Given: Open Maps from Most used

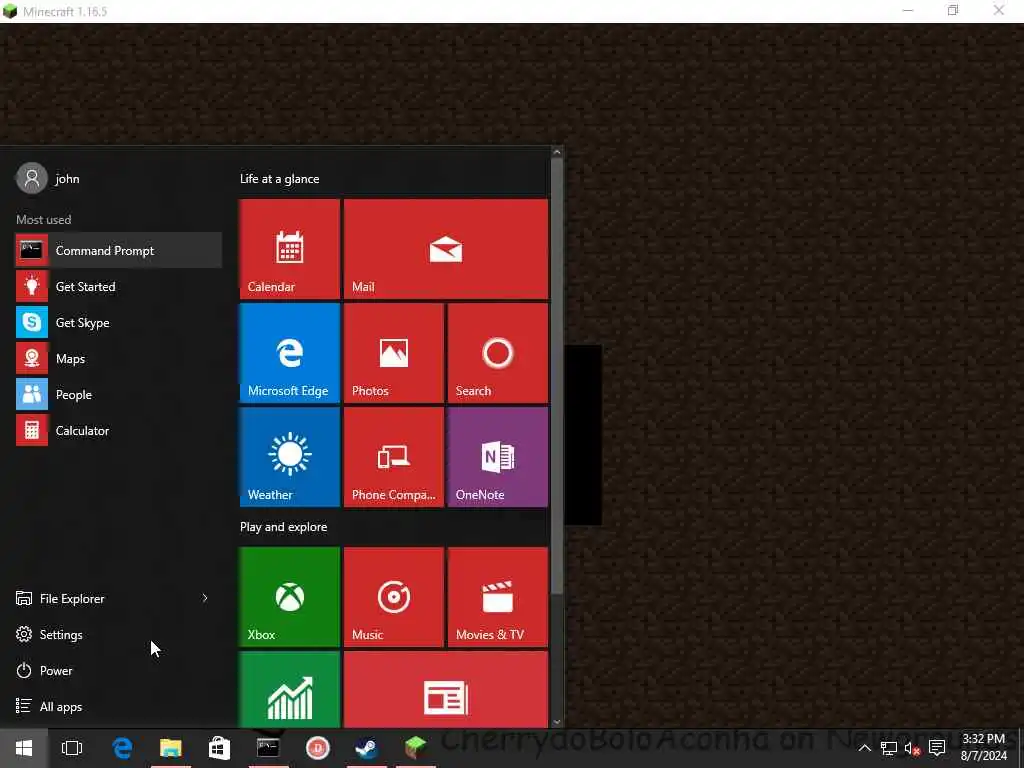Looking at the screenshot, I should click(118, 358).
